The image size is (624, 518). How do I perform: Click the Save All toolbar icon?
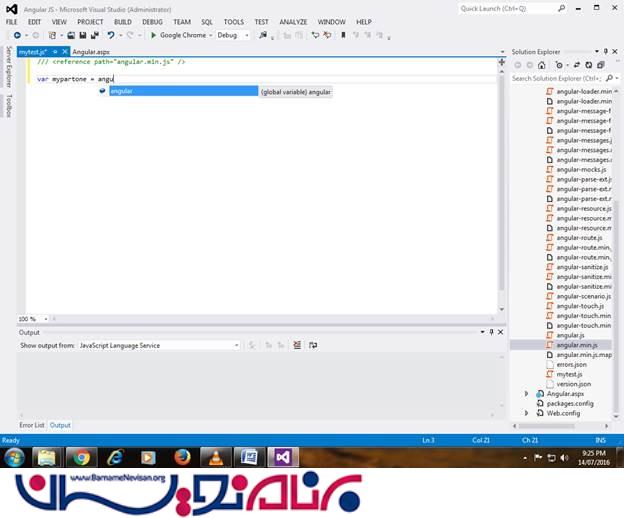point(82,35)
